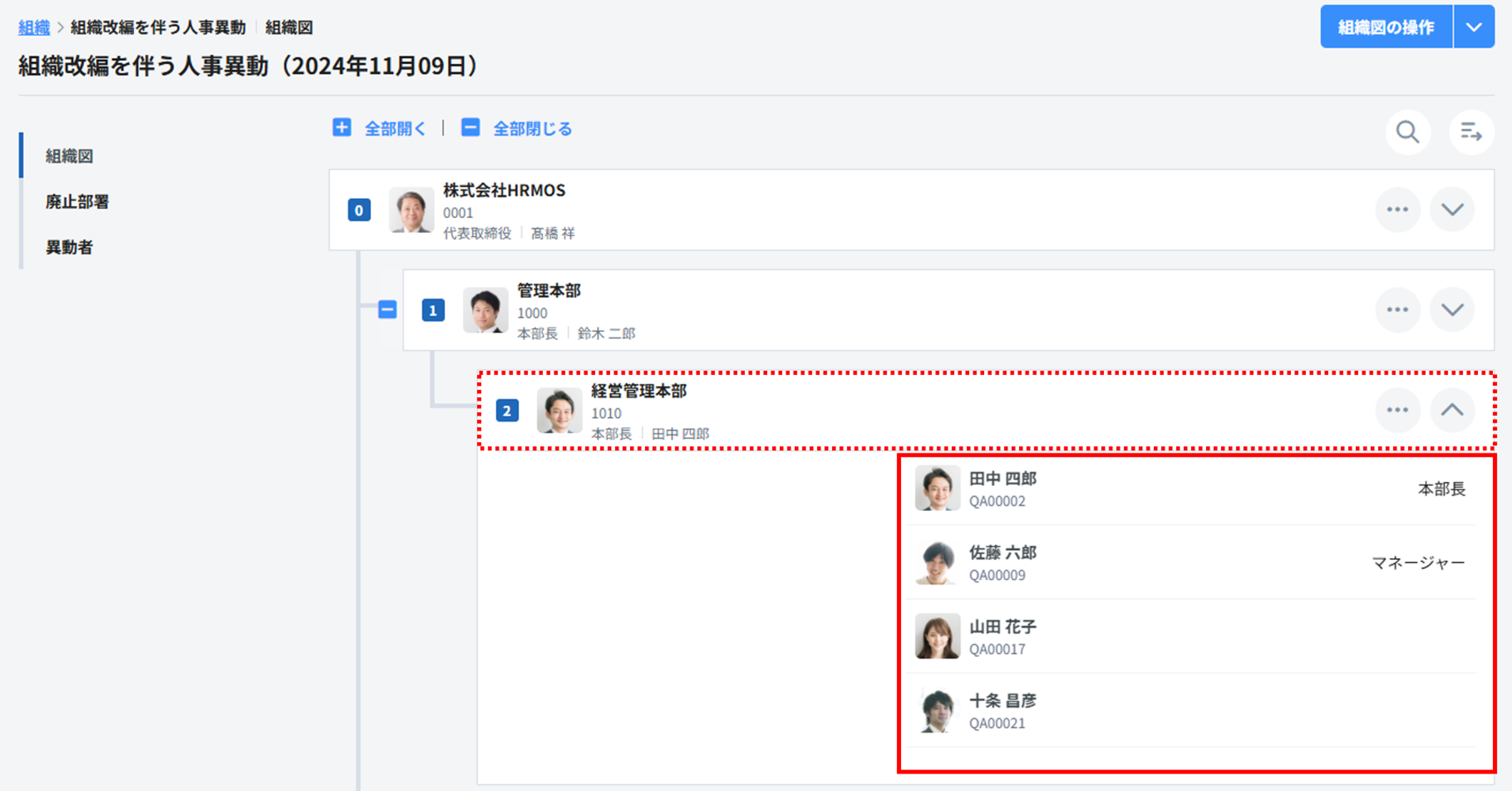Click 山田 花子 profile photo
Screen dimensions: 1512x791
click(937, 636)
